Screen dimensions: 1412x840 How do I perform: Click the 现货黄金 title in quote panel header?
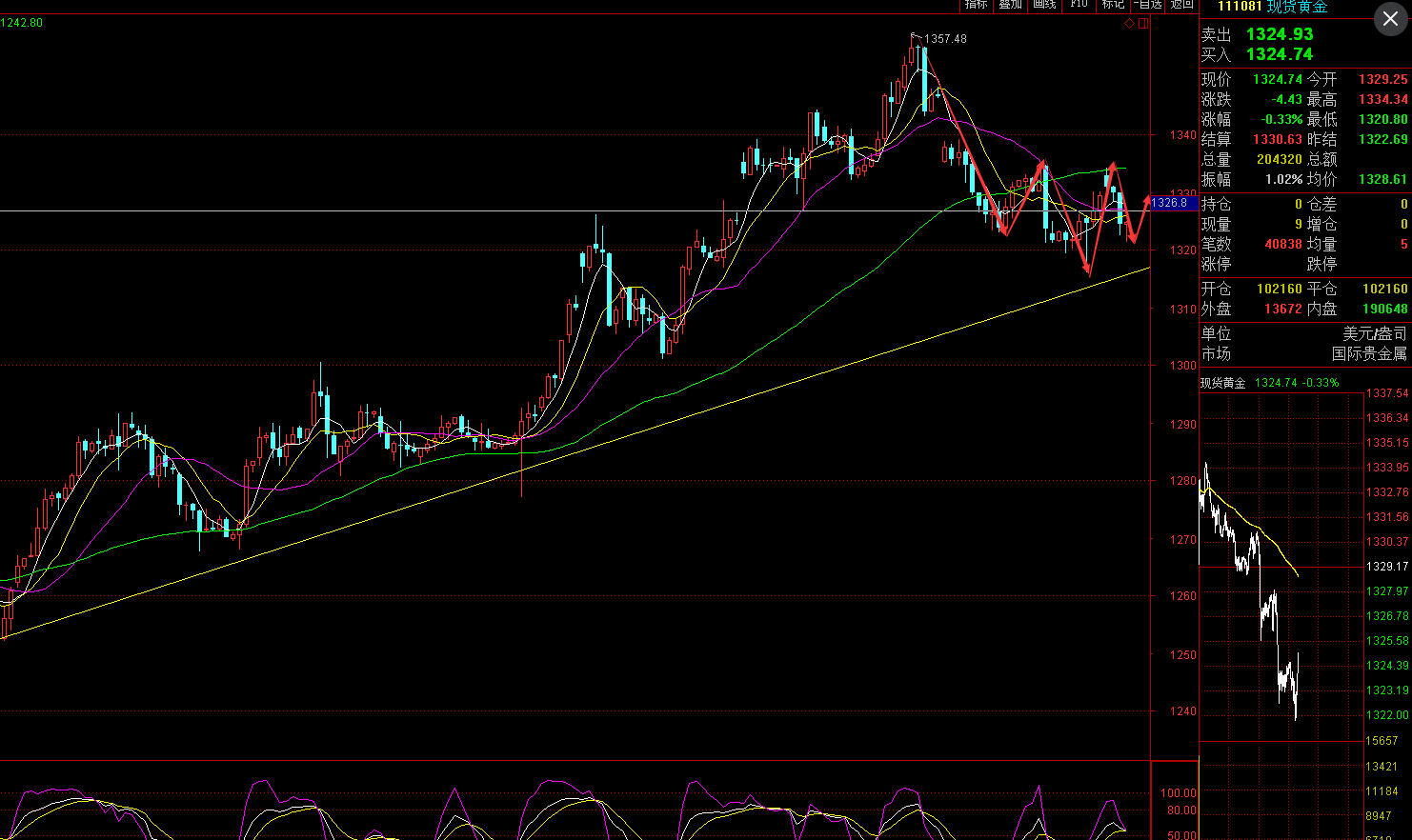coord(1297,7)
